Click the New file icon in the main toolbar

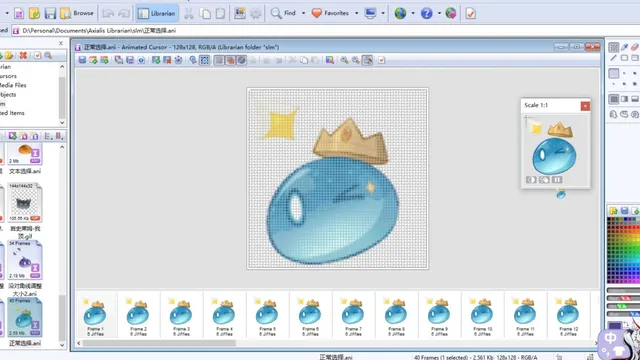point(19,13)
